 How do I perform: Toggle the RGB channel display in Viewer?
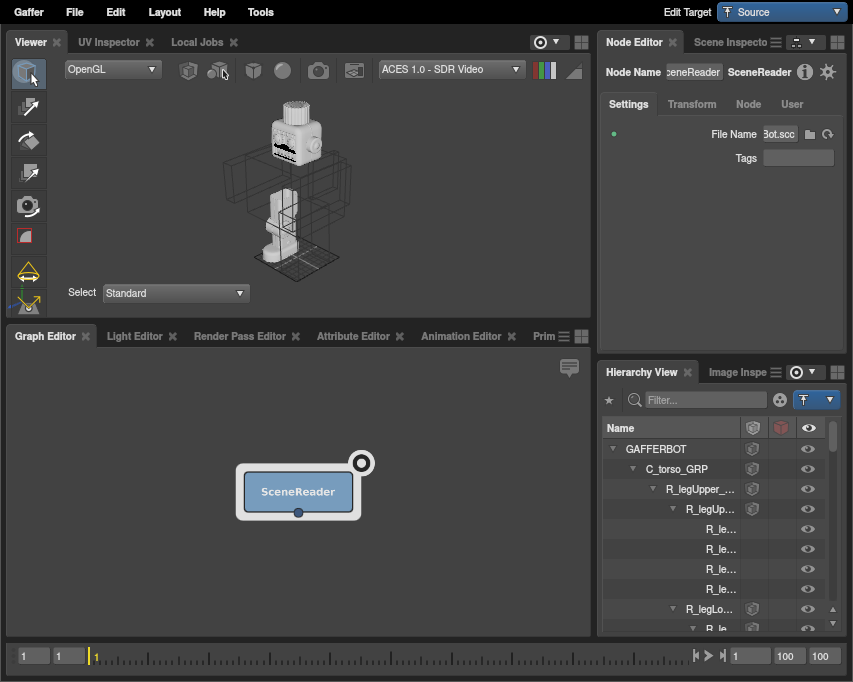pyautogui.click(x=545, y=70)
